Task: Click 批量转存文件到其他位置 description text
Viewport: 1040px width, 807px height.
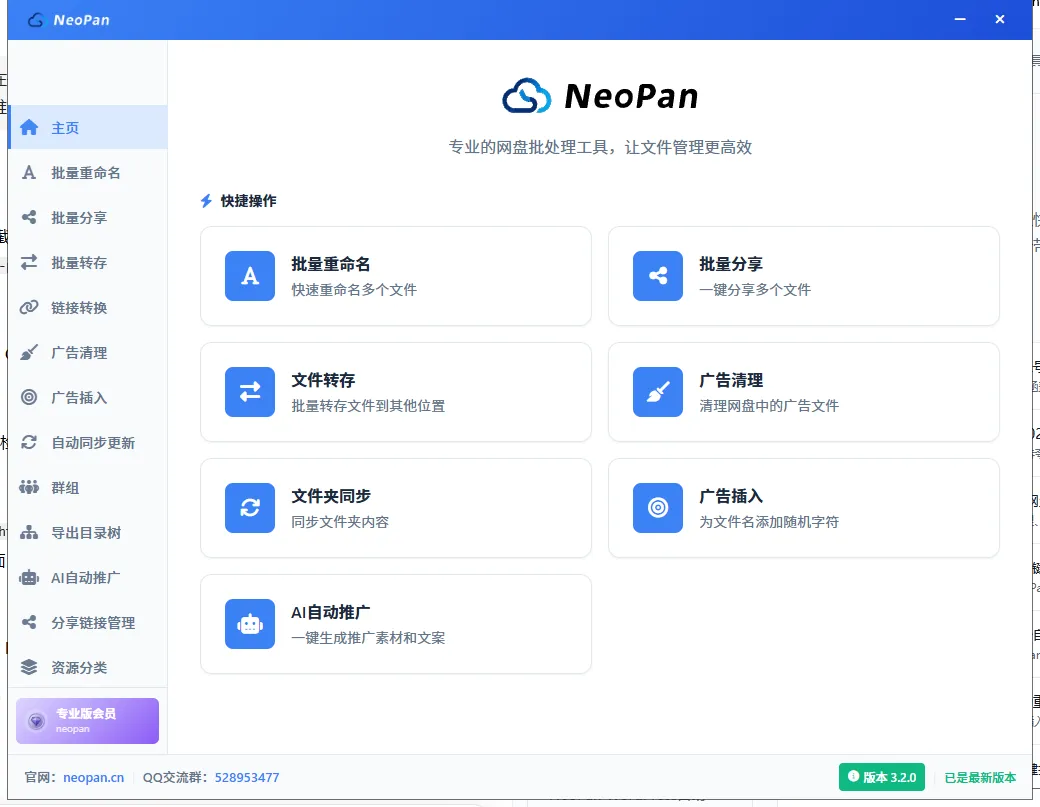Action: coord(368,406)
